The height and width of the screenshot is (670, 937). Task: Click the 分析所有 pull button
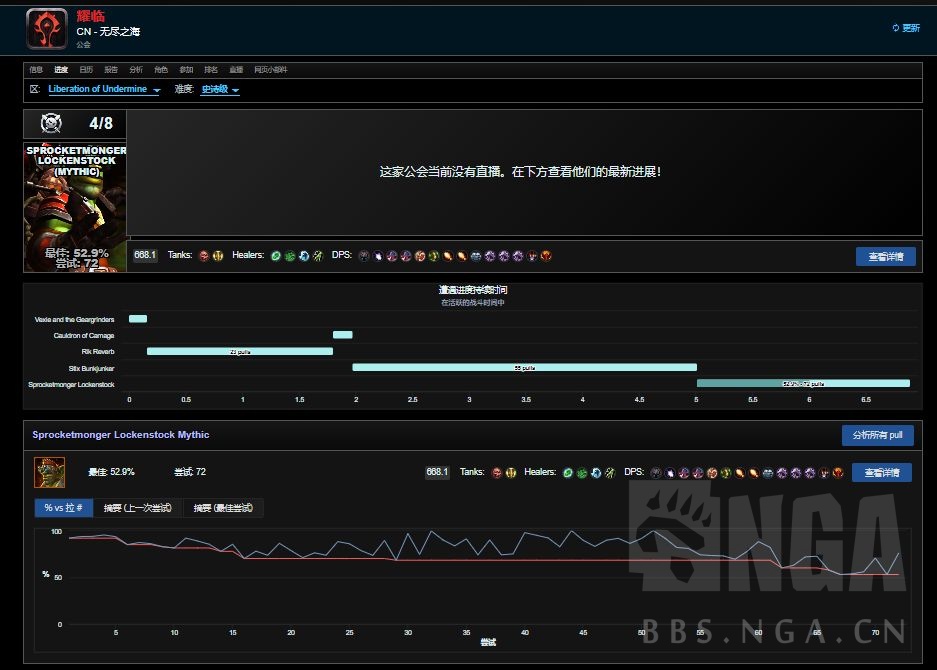[877, 435]
